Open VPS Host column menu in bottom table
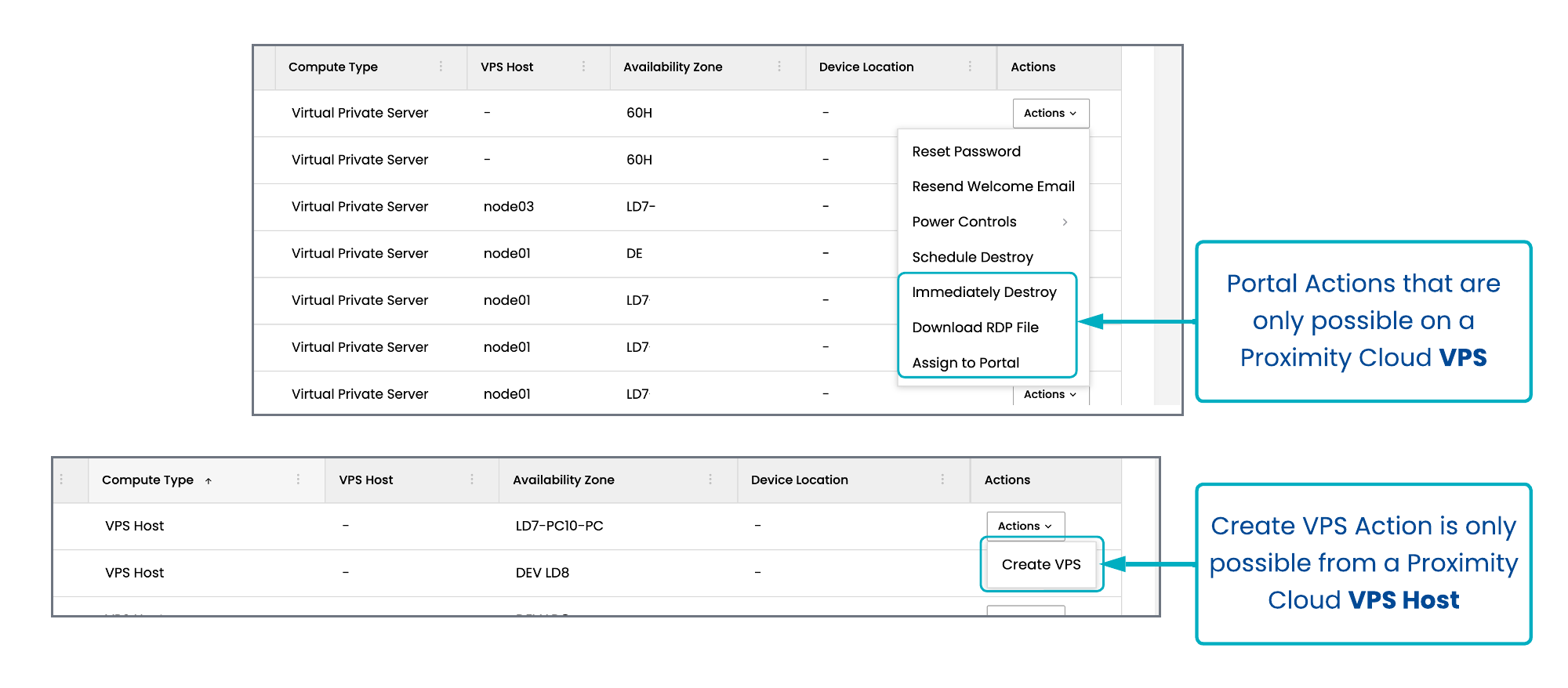Screen dimensions: 1568x688 (x=472, y=479)
